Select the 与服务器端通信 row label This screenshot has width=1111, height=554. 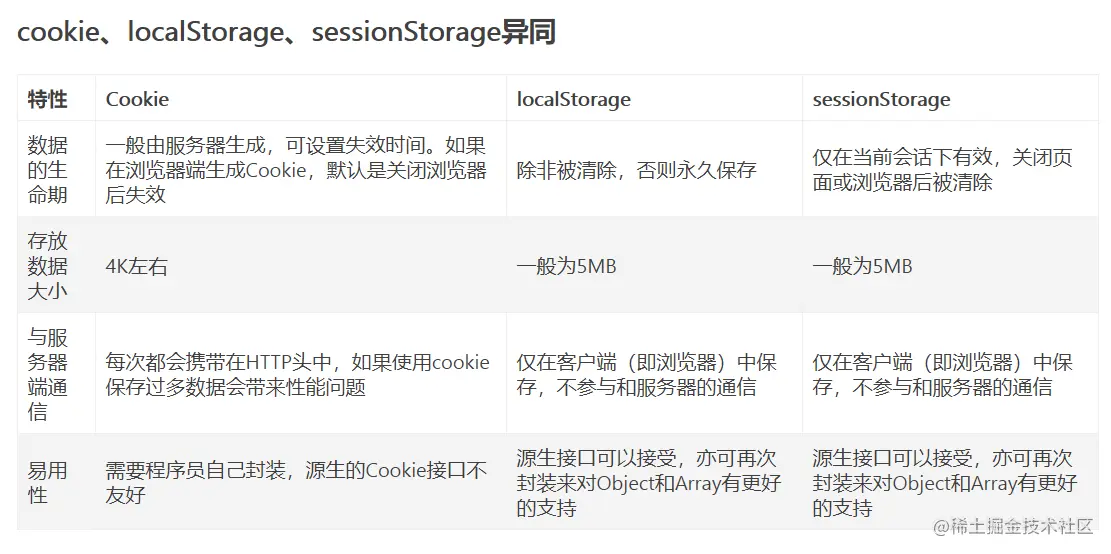47,374
